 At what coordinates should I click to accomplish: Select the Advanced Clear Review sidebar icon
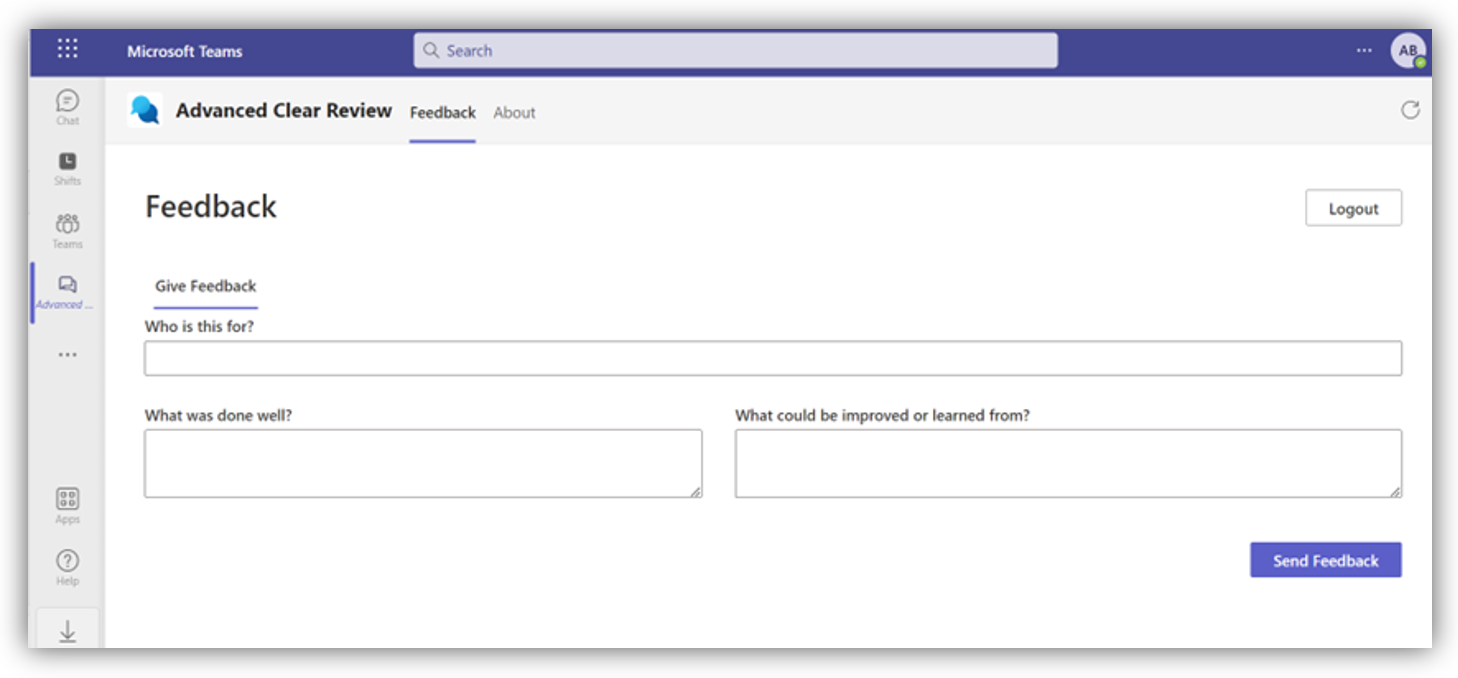[67, 290]
